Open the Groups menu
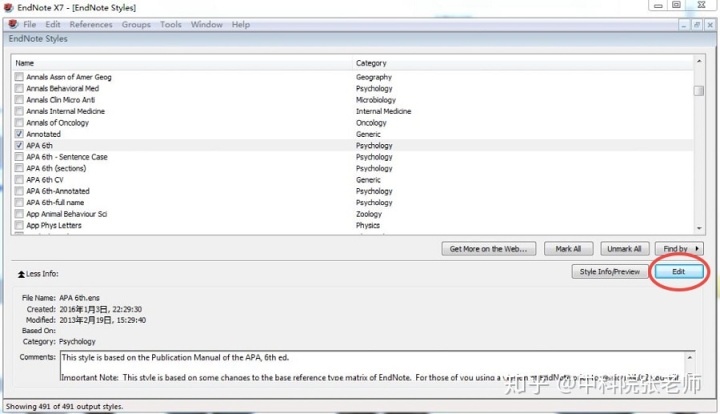720x414 pixels. (x=136, y=24)
